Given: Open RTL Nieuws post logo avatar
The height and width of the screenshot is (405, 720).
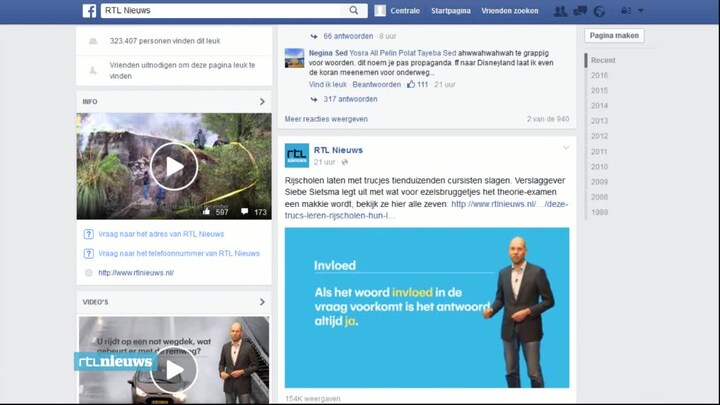Looking at the screenshot, I should click(x=297, y=155).
